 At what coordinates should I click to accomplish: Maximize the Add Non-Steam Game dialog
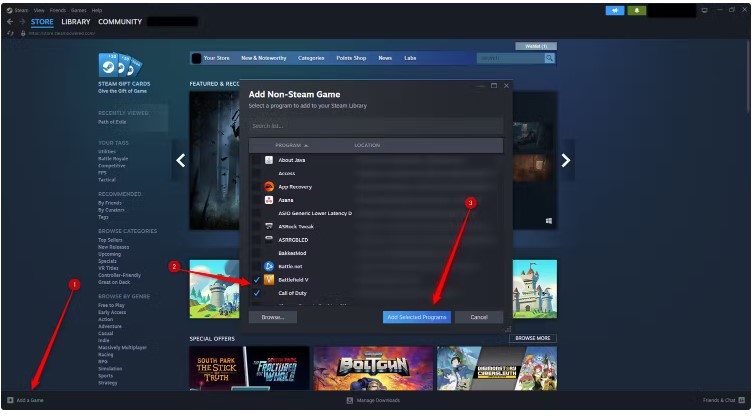coord(494,86)
